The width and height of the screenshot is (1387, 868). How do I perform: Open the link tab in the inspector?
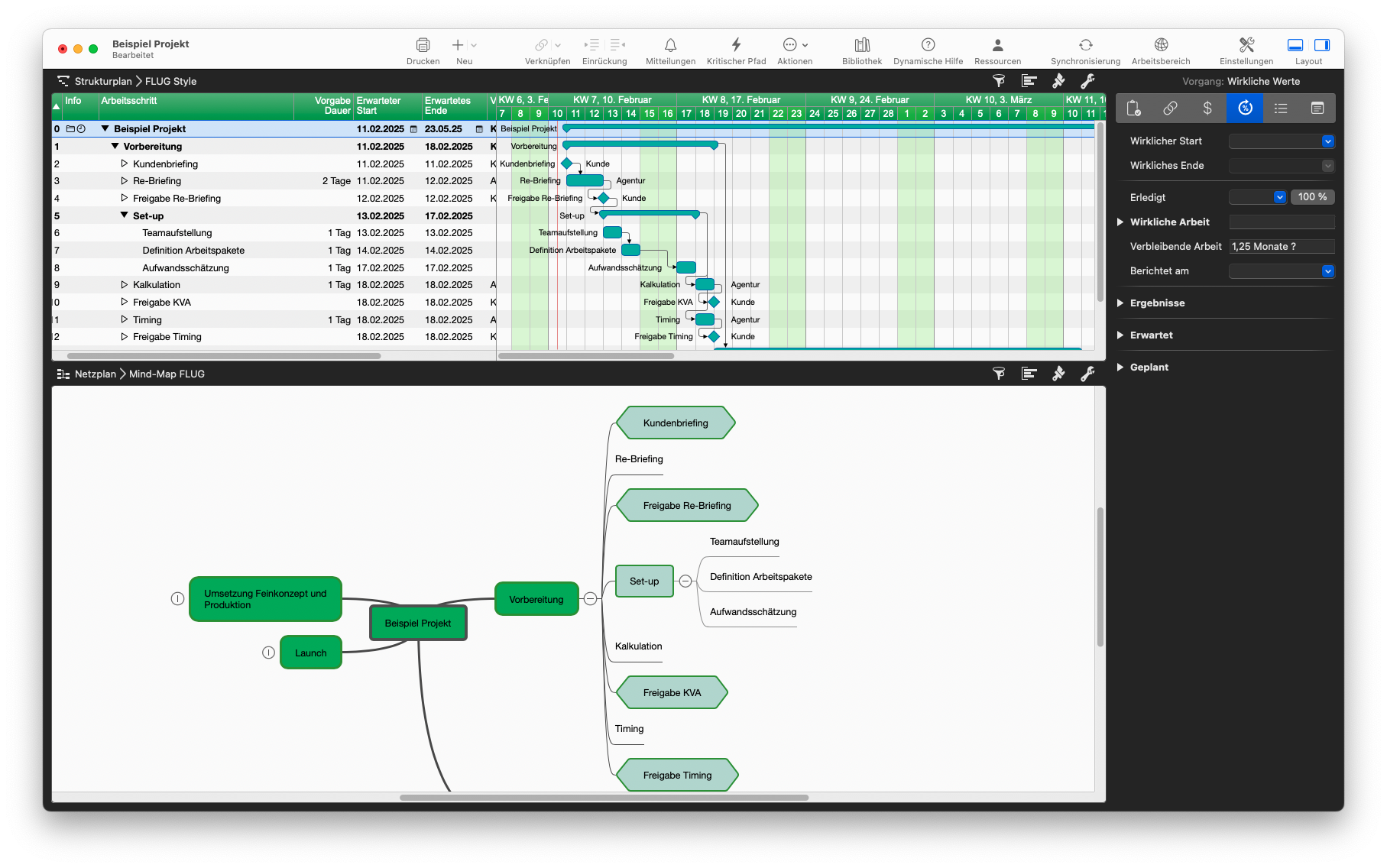point(1170,108)
